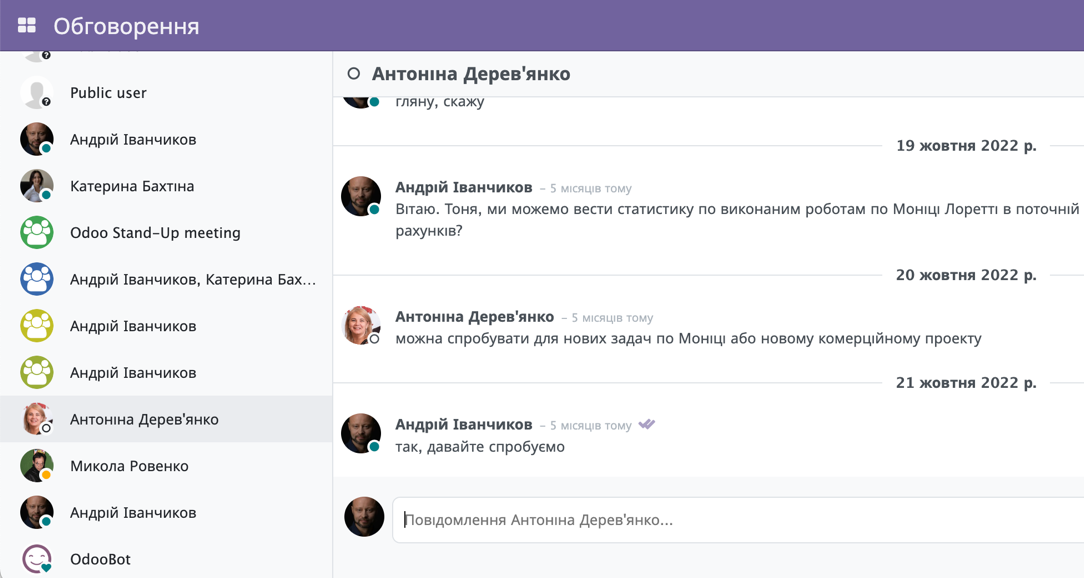Click Микола Ровенко's avatar in the sidebar
1084x578 pixels.
pyautogui.click(x=37, y=466)
